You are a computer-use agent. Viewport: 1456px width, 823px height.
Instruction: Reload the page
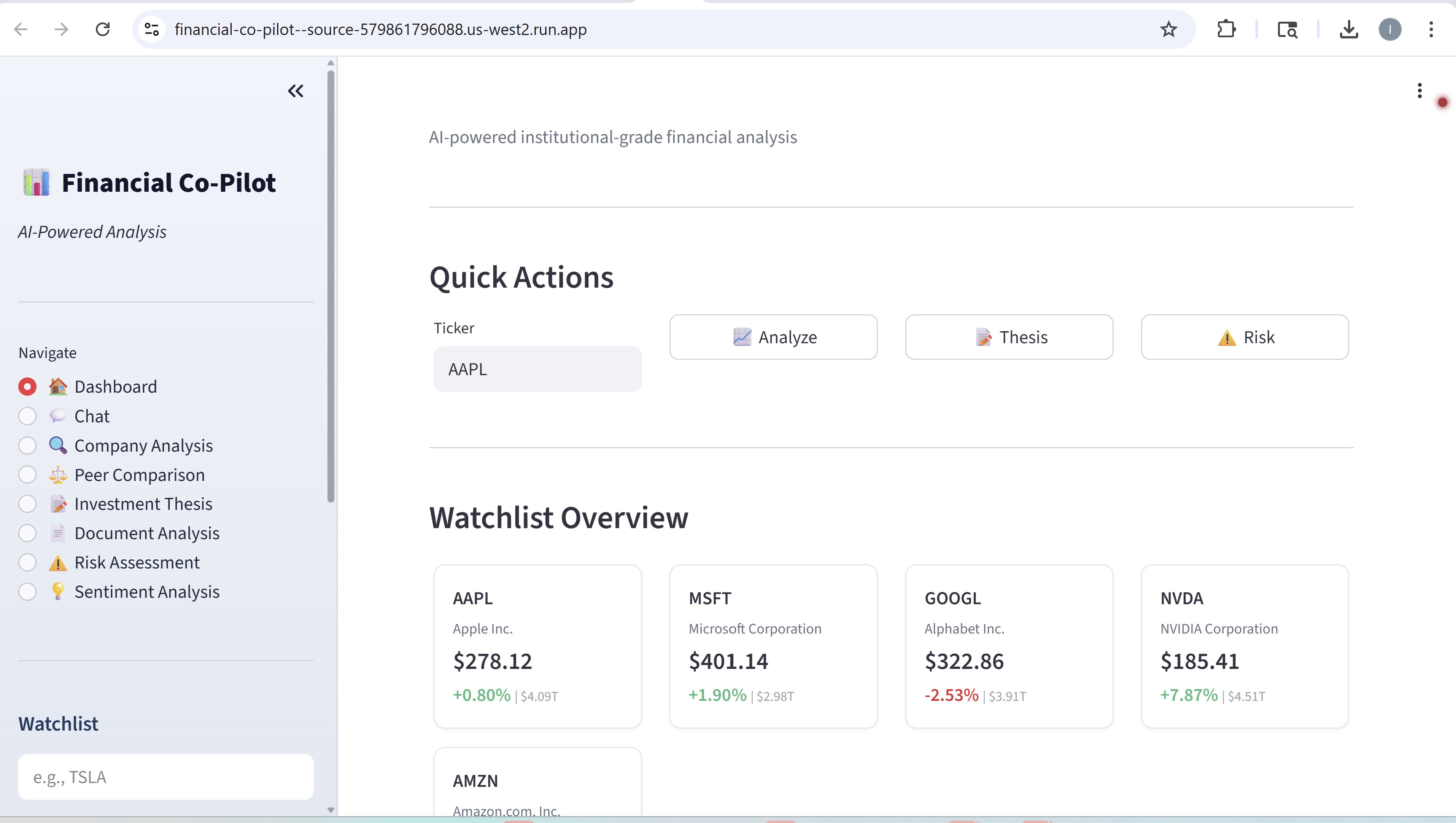[102, 29]
